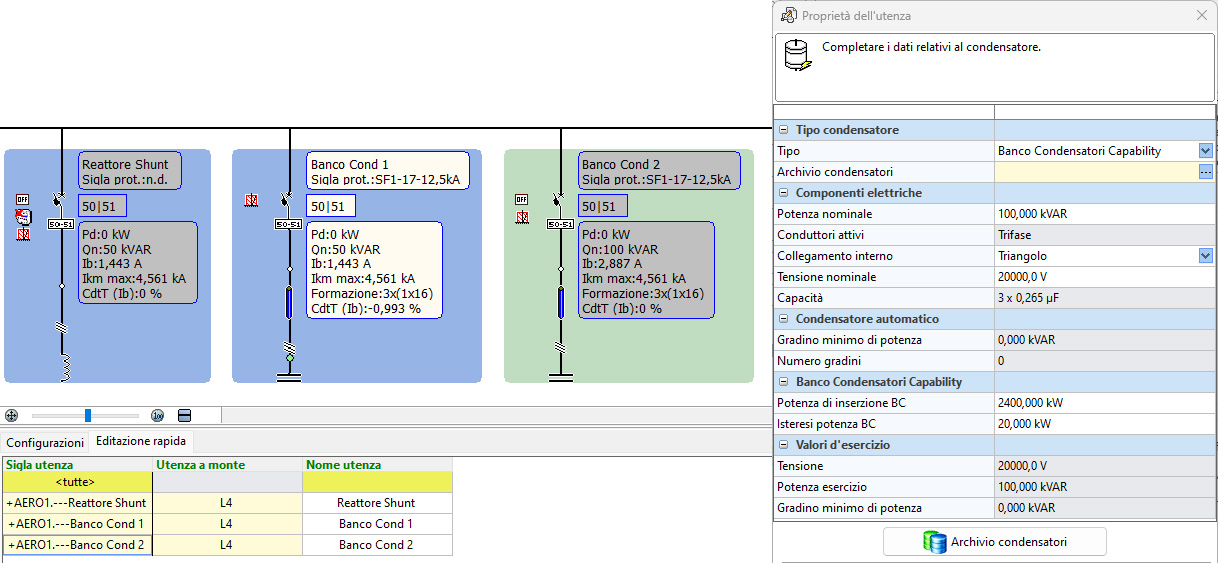Click the Reattore Shunt name box in diagram
Screen dimensions: 1218x563
click(131, 171)
